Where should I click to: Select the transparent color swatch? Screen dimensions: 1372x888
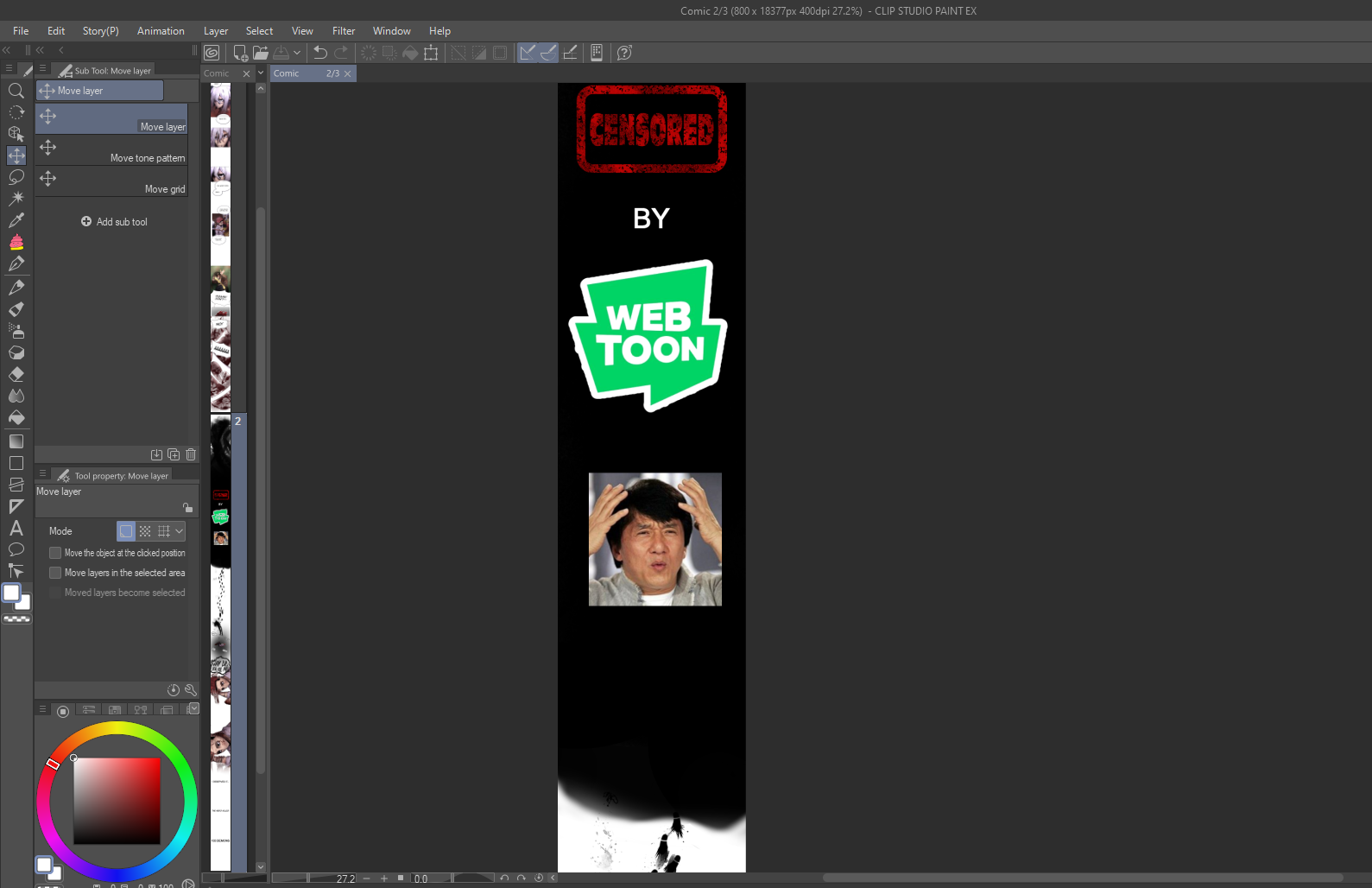16,618
